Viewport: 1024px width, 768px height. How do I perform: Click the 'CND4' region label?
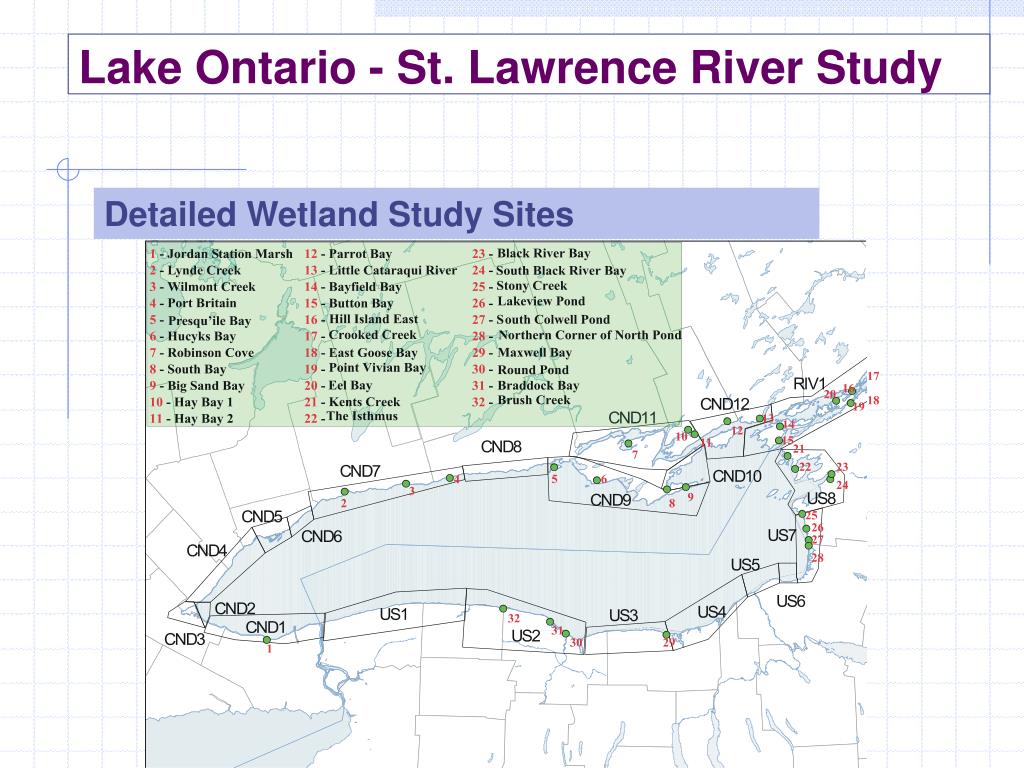click(x=207, y=551)
